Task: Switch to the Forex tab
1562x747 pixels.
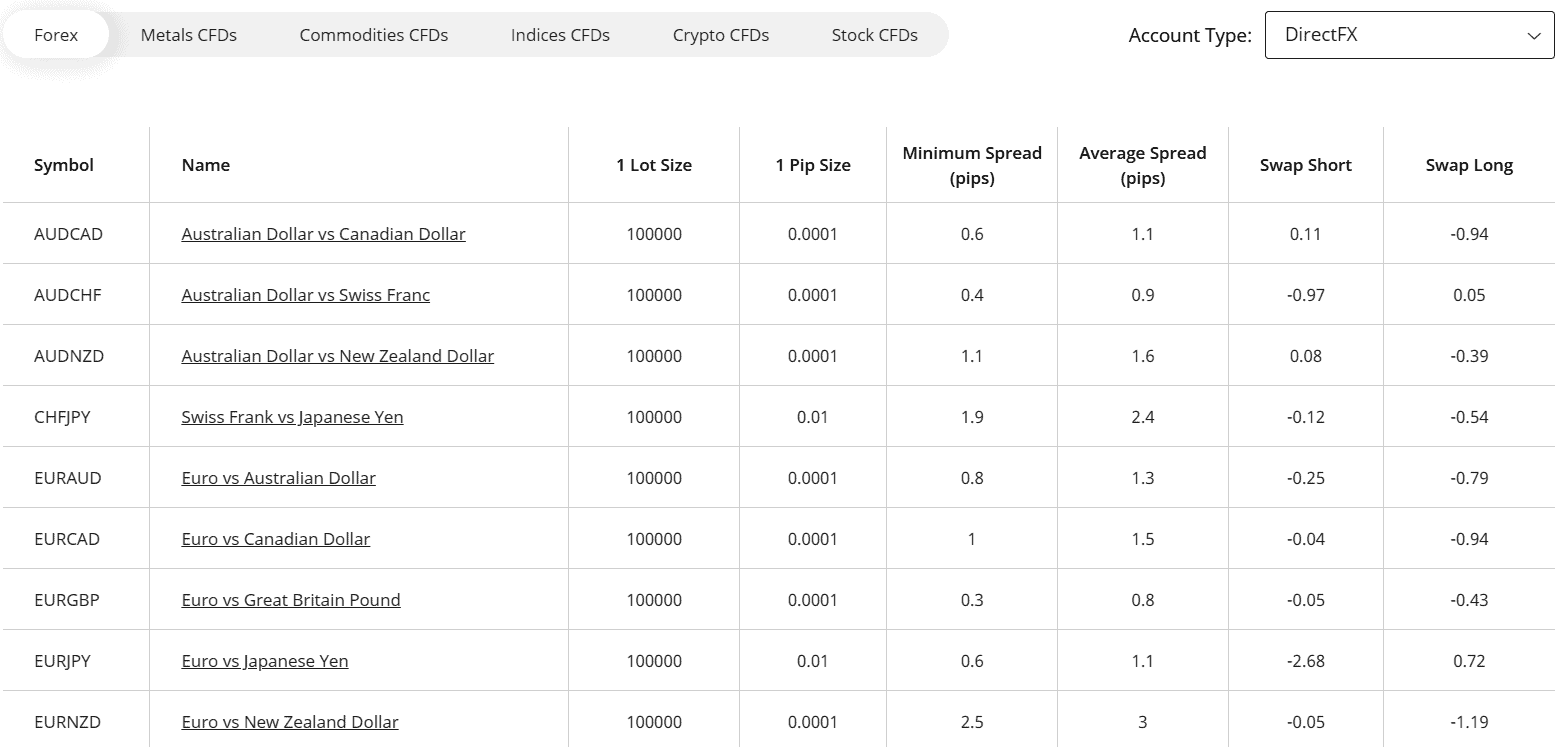Action: pos(56,35)
